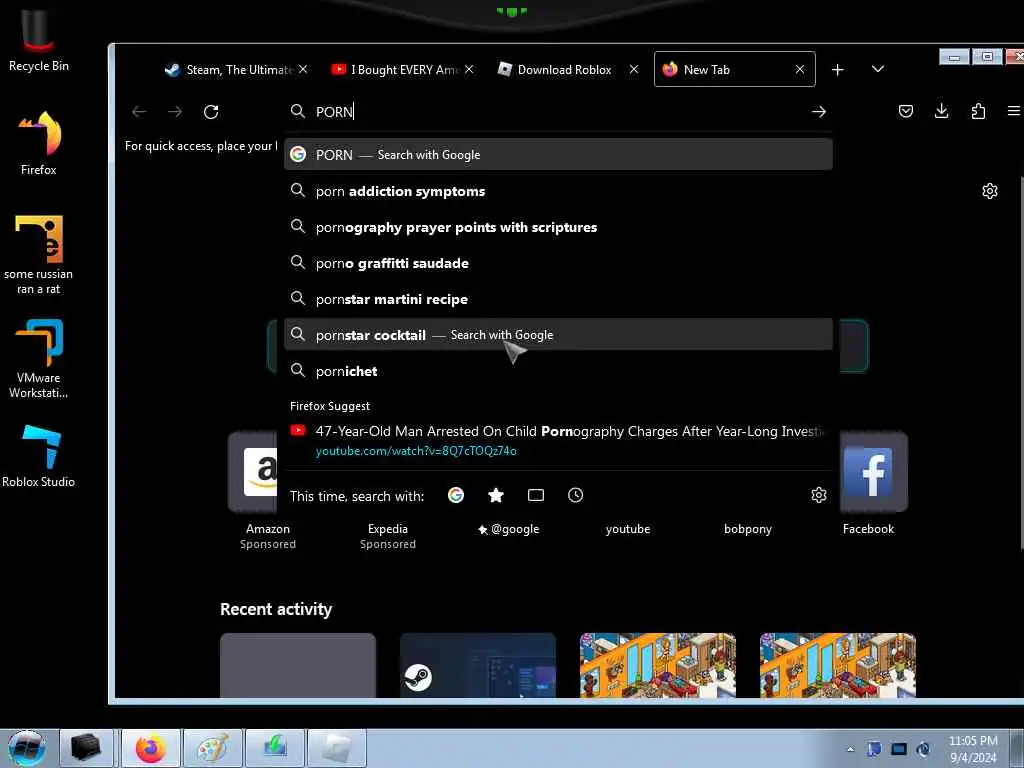This screenshot has height=768, width=1024.
Task: Click the taskbar clock showing 11:05 PM
Action: tap(973, 749)
